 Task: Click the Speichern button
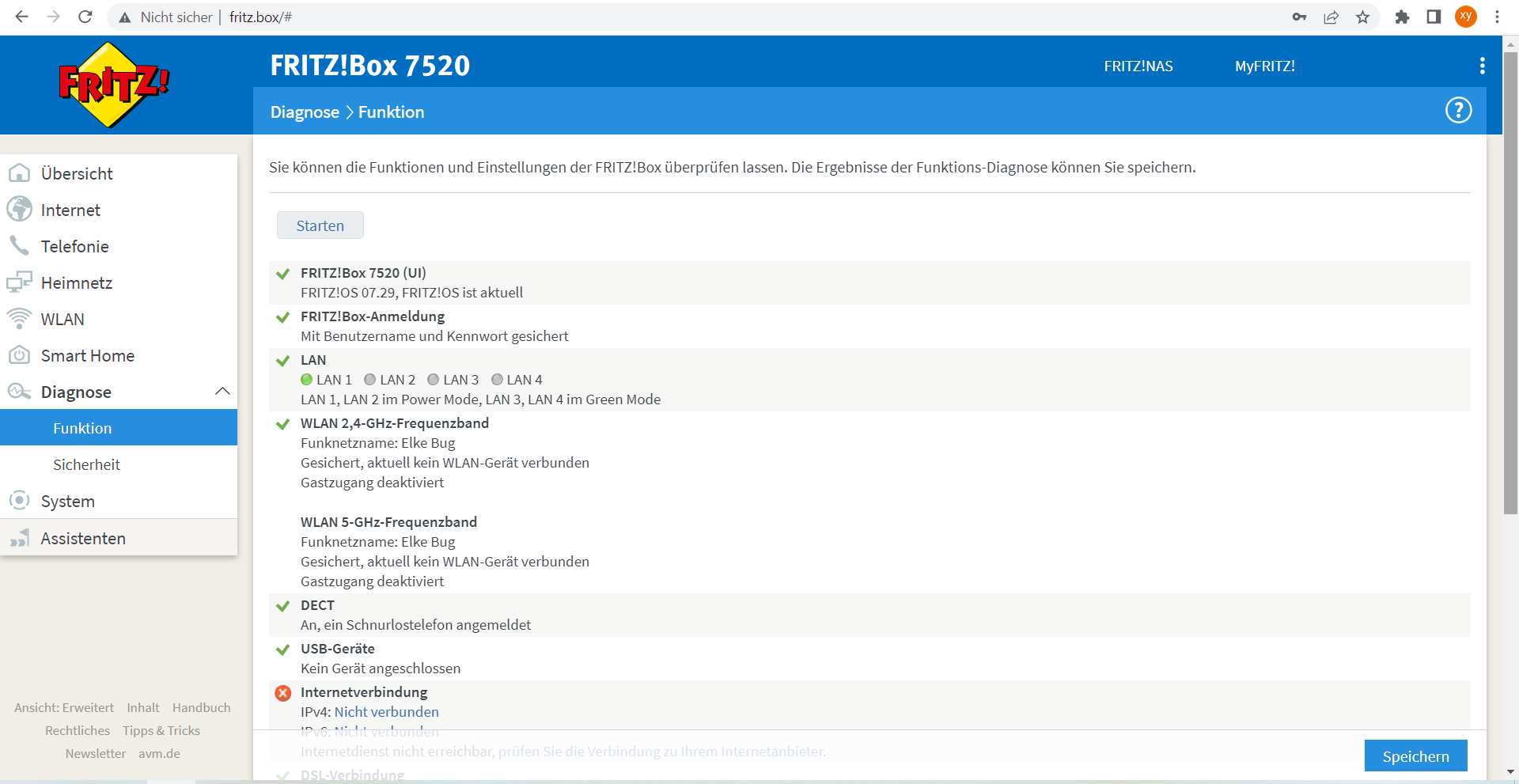(x=1415, y=756)
